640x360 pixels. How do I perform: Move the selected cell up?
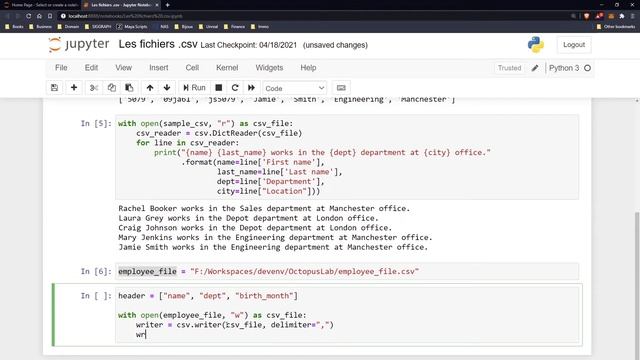pos(150,88)
